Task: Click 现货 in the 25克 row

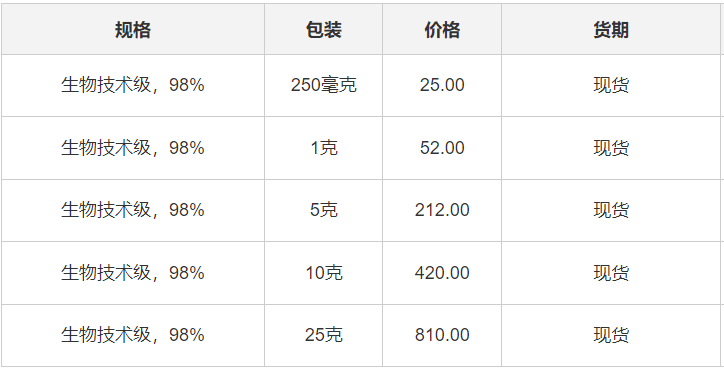Action: pyautogui.click(x=611, y=335)
